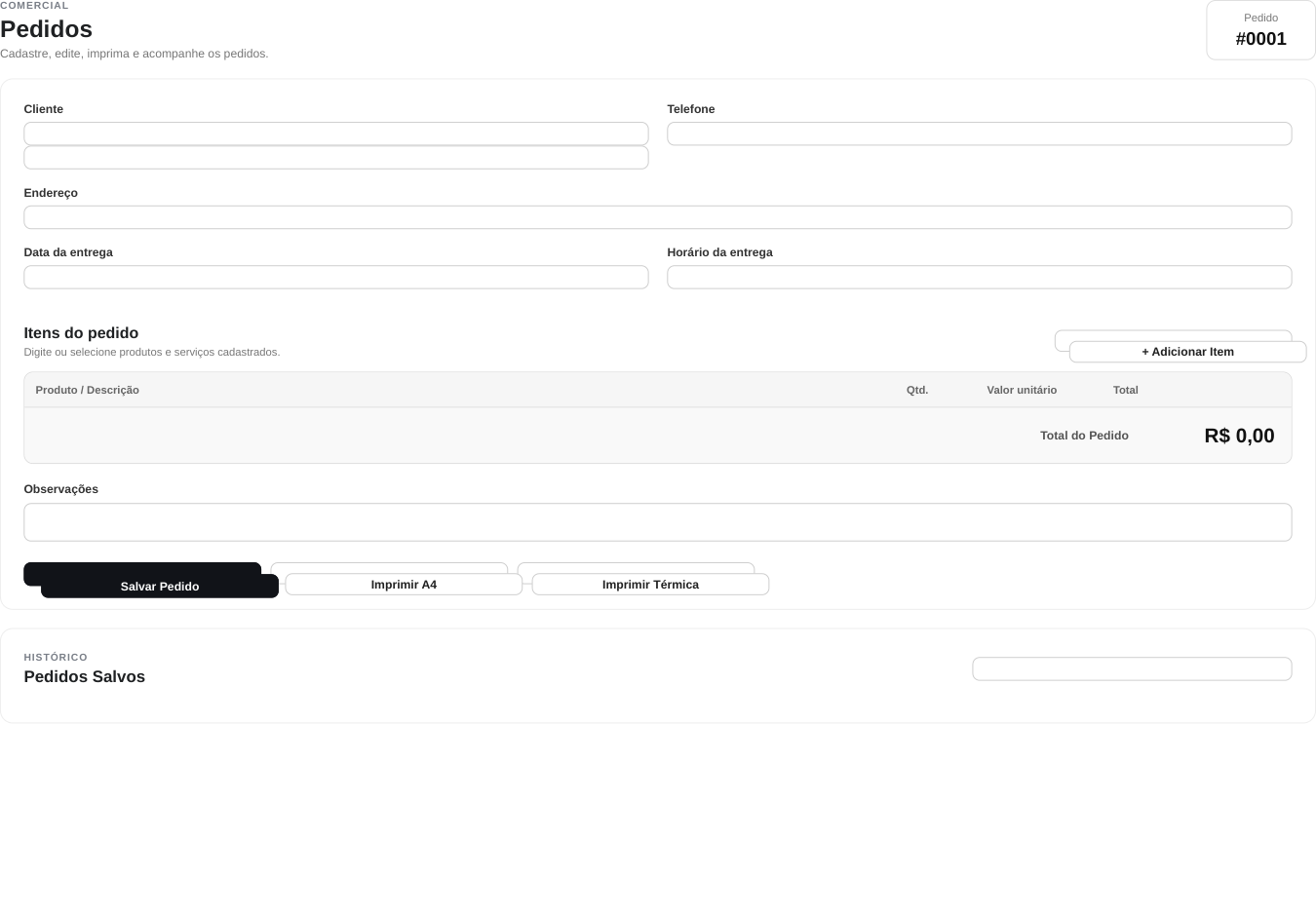Choose the Imprimir Térmica button
This screenshot has width=1316, height=914.
[x=650, y=585]
